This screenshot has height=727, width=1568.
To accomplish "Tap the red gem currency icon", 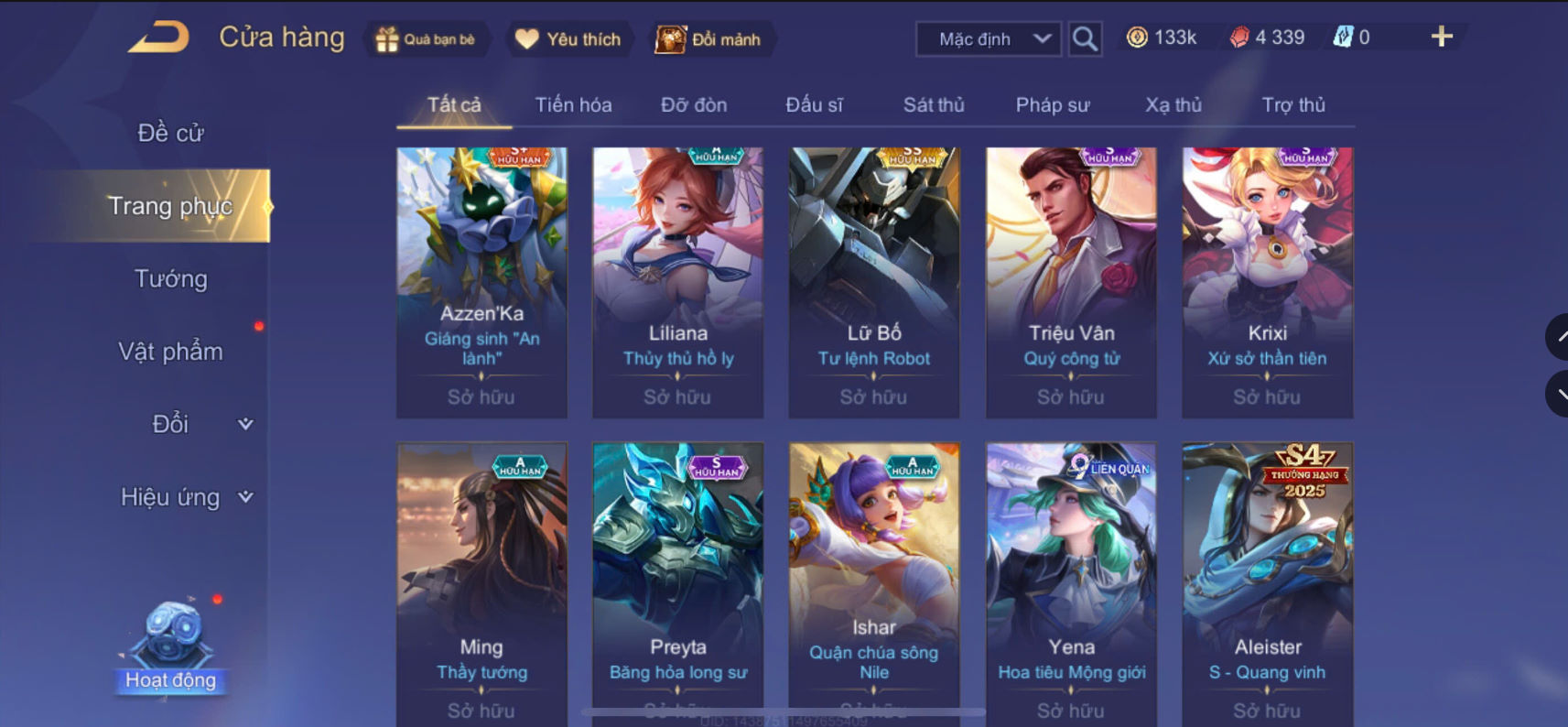I will (x=1239, y=38).
